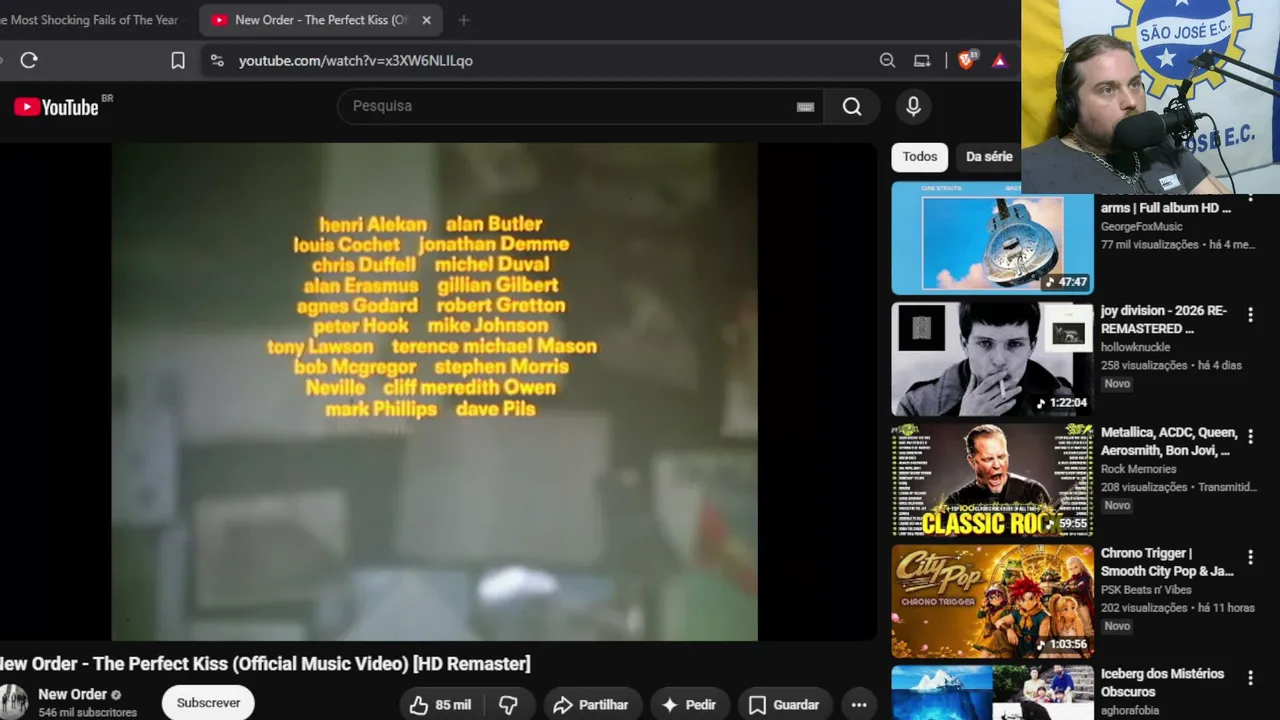
Task: Open options menu for joy division video
Action: pos(1250,315)
